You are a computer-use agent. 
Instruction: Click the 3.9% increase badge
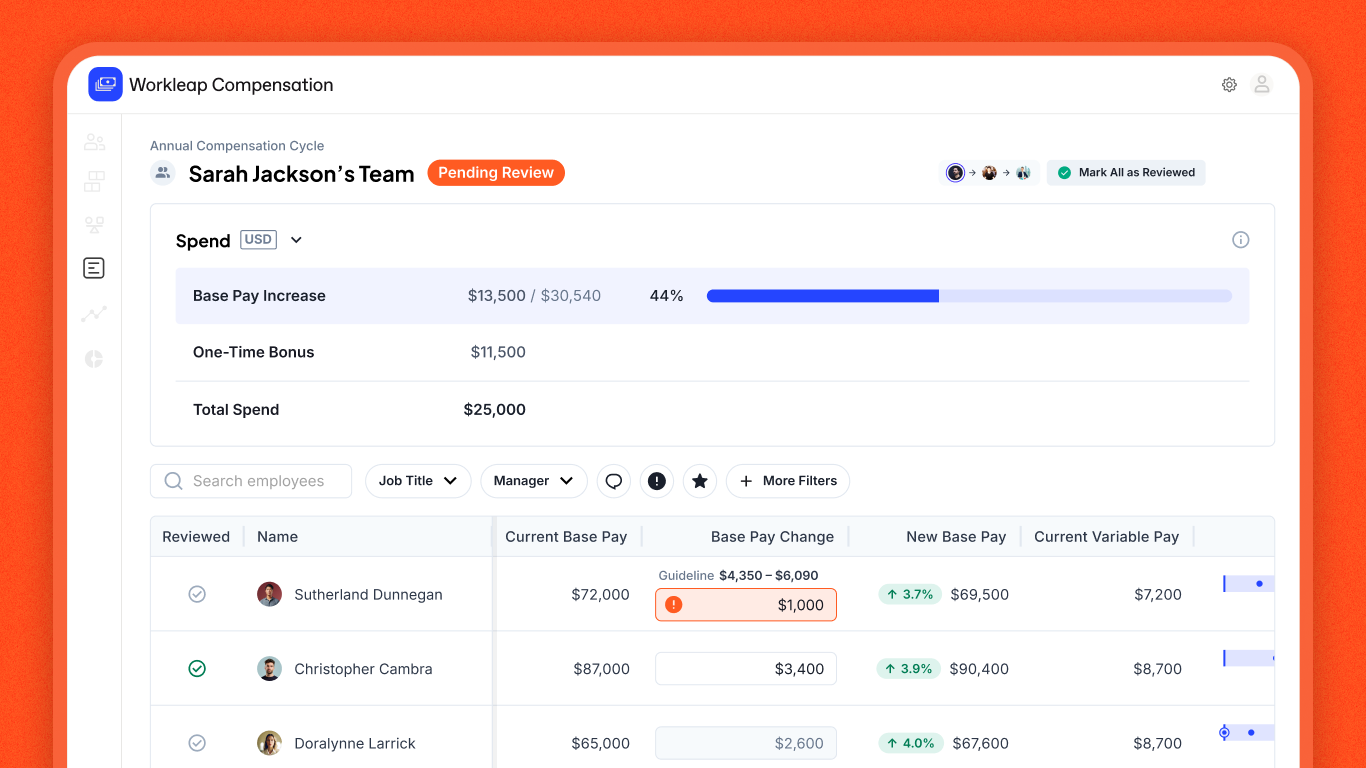coord(909,669)
